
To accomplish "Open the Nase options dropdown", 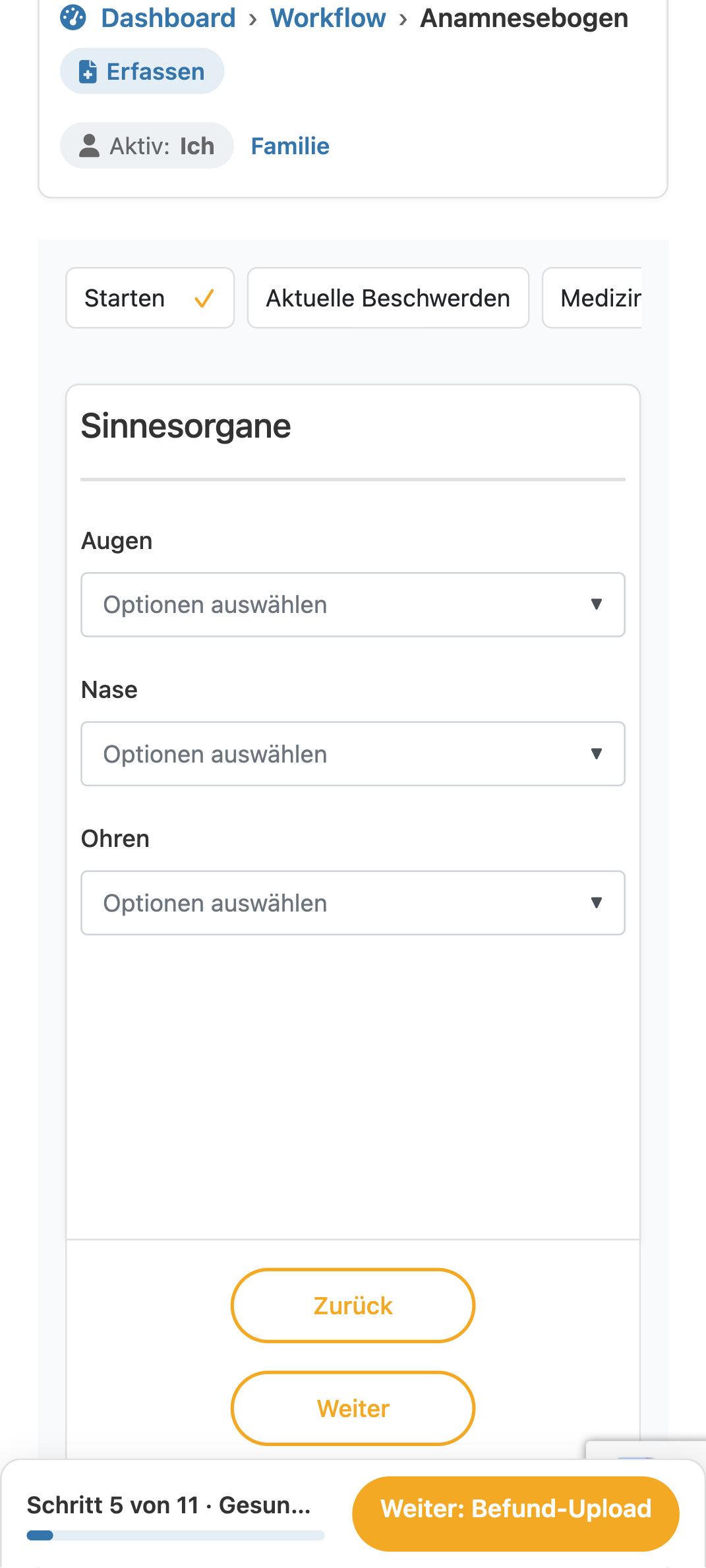I will tap(353, 753).
